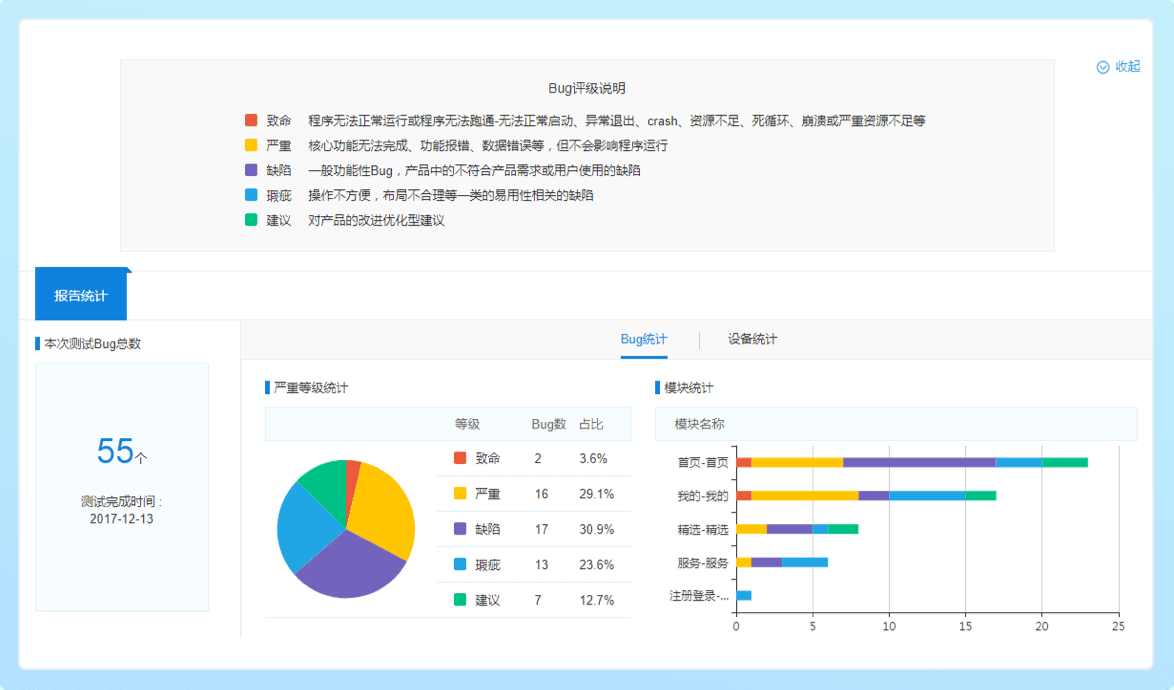Click the purple 缺陷 swatch in rating legend
The image size is (1174, 690).
pos(252,170)
